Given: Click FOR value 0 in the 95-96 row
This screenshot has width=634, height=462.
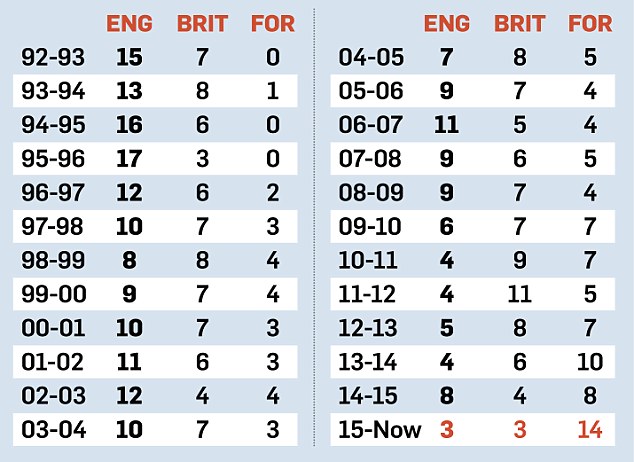Looking at the screenshot, I should click(272, 167).
